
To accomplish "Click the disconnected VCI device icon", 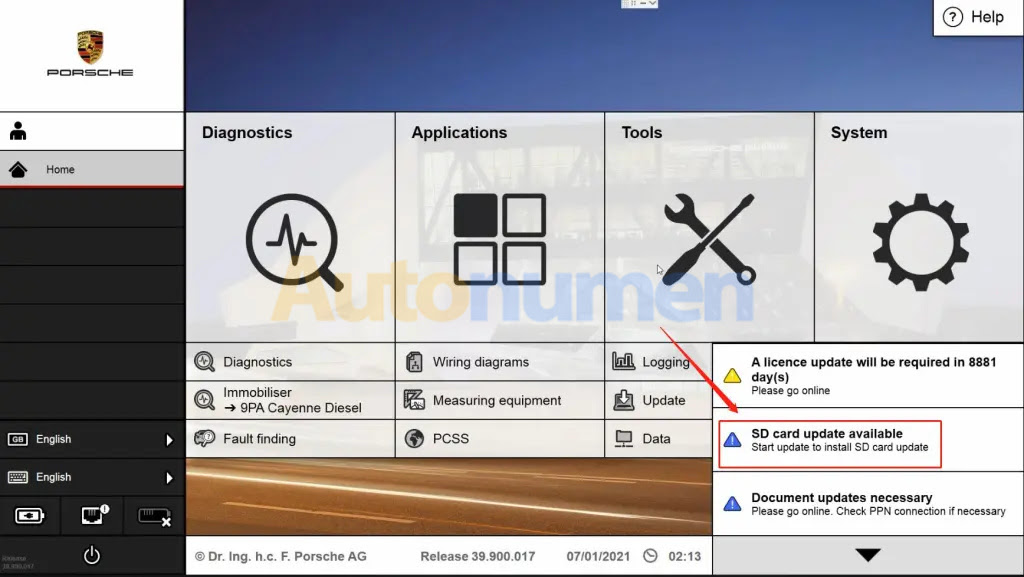I will pos(154,516).
